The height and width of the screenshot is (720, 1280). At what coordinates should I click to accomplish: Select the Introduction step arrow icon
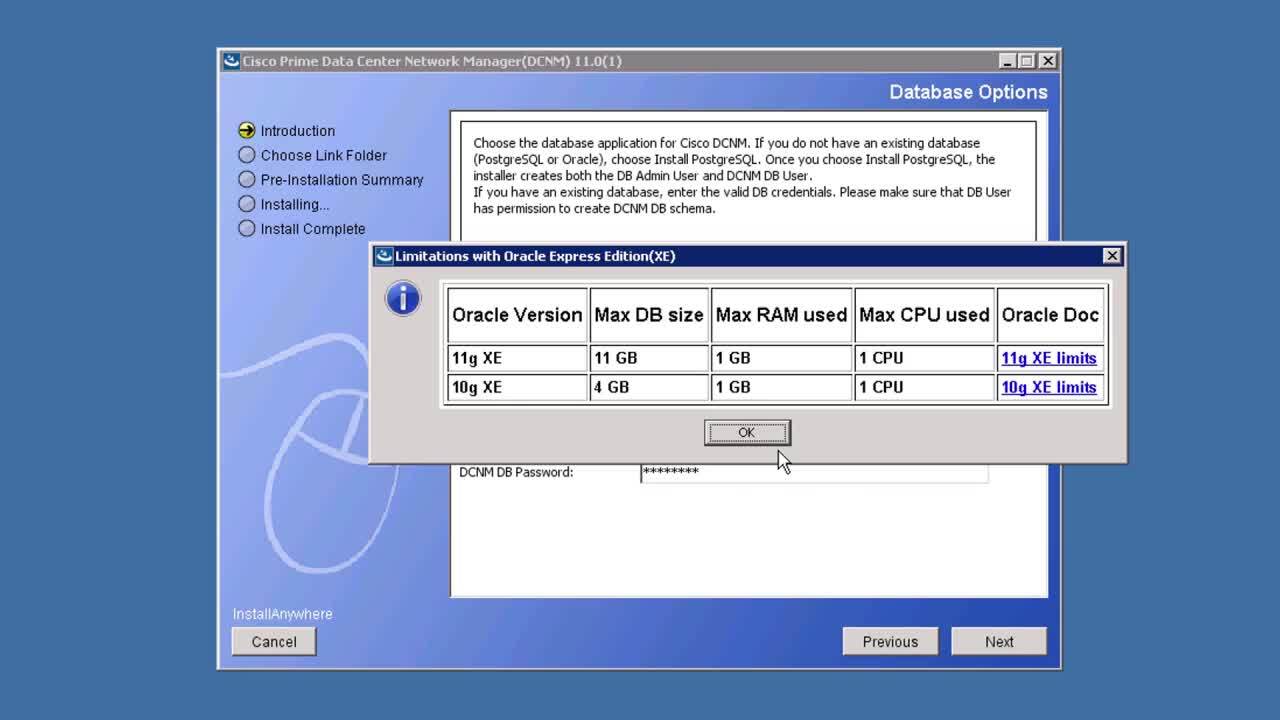[247, 131]
